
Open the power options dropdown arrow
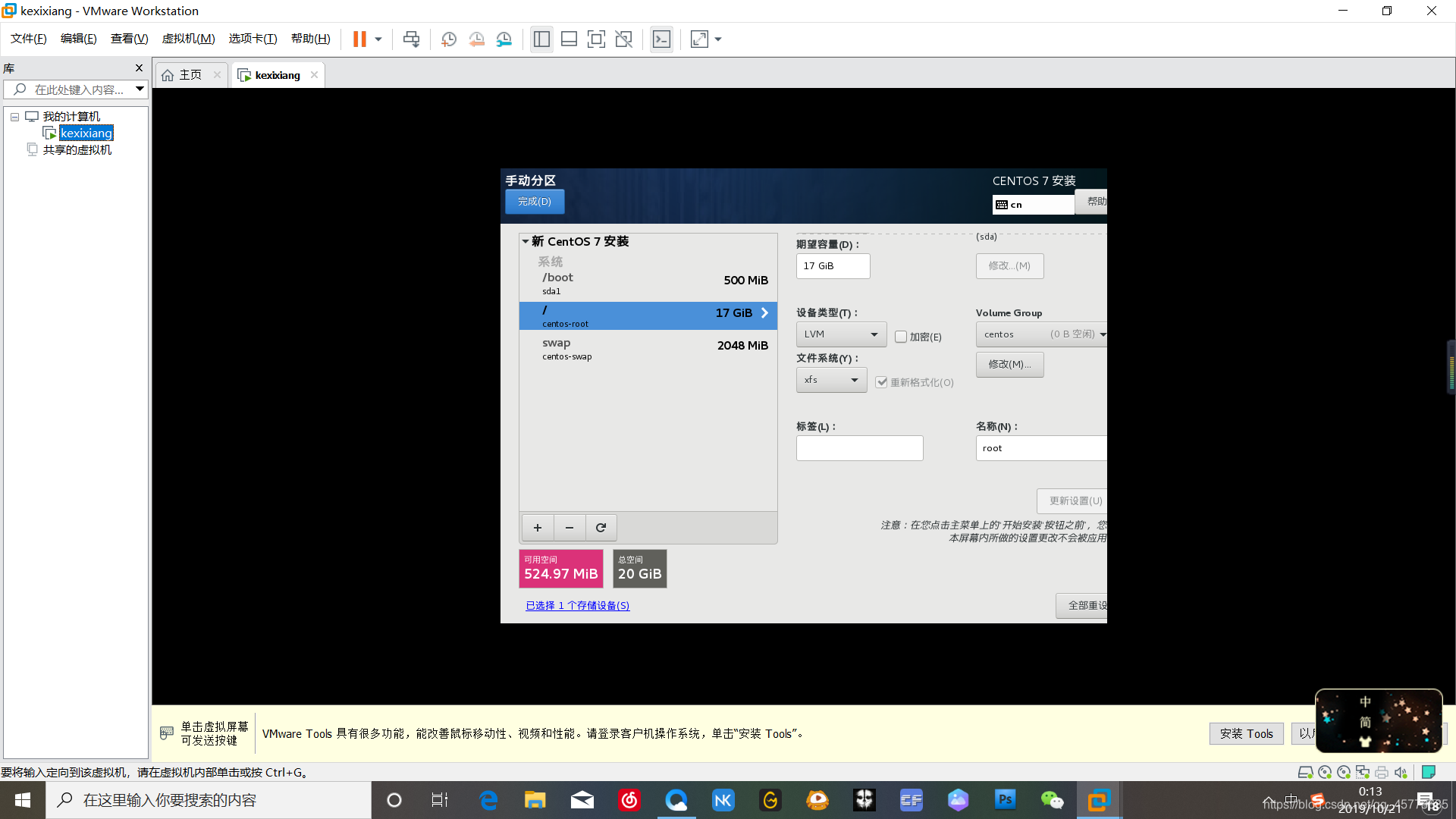pyautogui.click(x=378, y=39)
